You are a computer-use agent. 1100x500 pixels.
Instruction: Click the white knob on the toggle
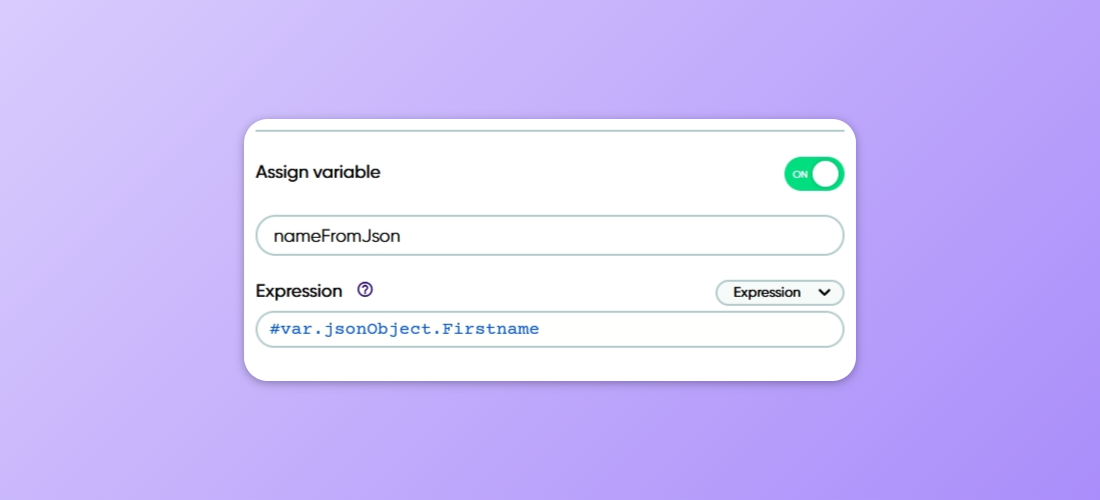(825, 174)
